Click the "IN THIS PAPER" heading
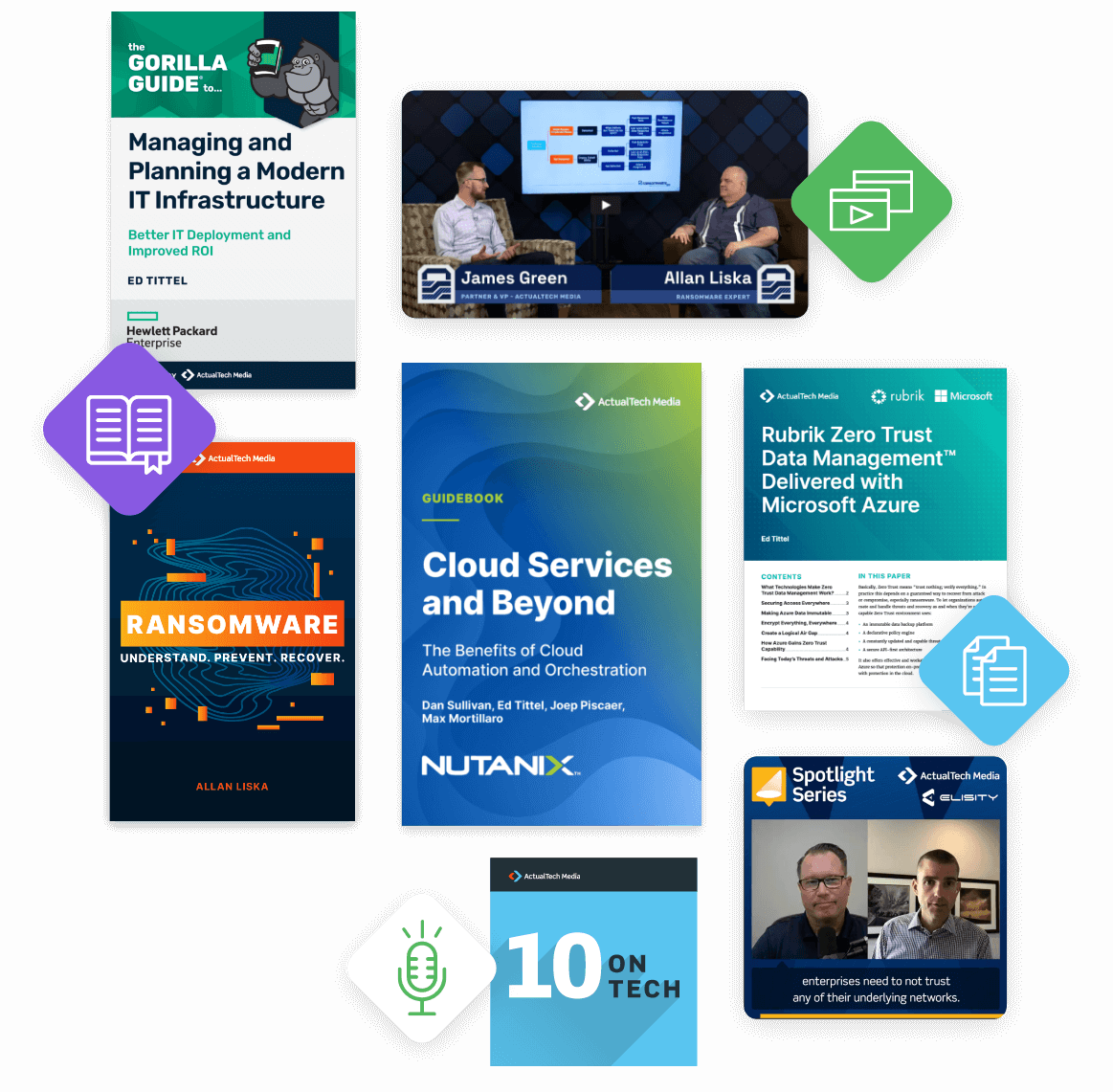The image size is (1113, 1092). coord(883,576)
